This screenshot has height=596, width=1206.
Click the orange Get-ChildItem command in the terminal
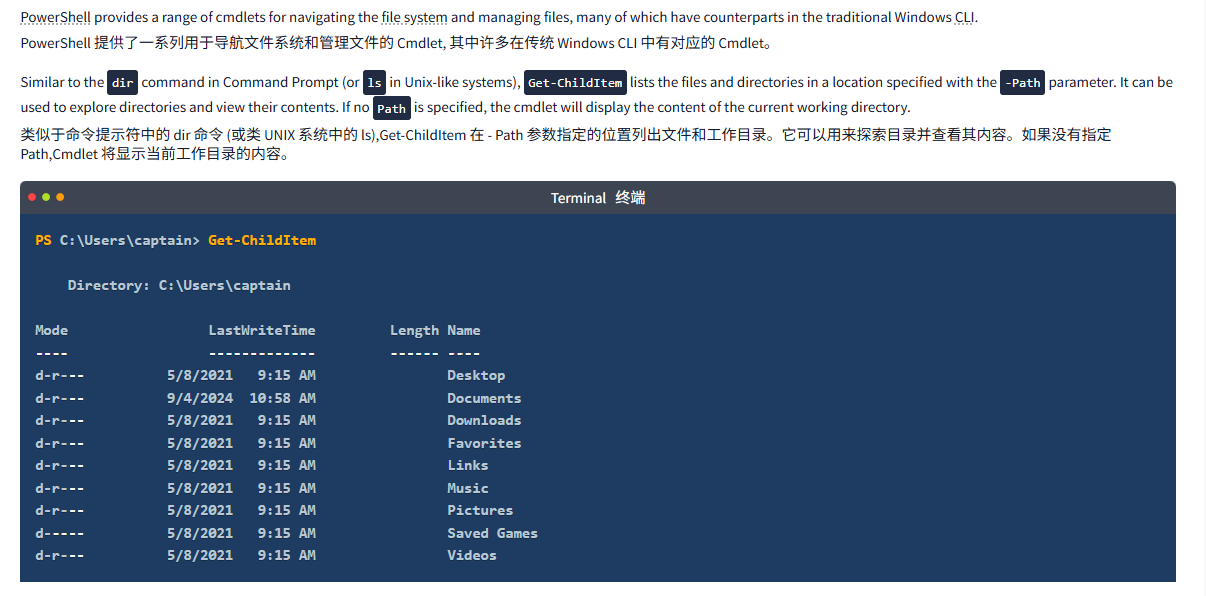[262, 240]
